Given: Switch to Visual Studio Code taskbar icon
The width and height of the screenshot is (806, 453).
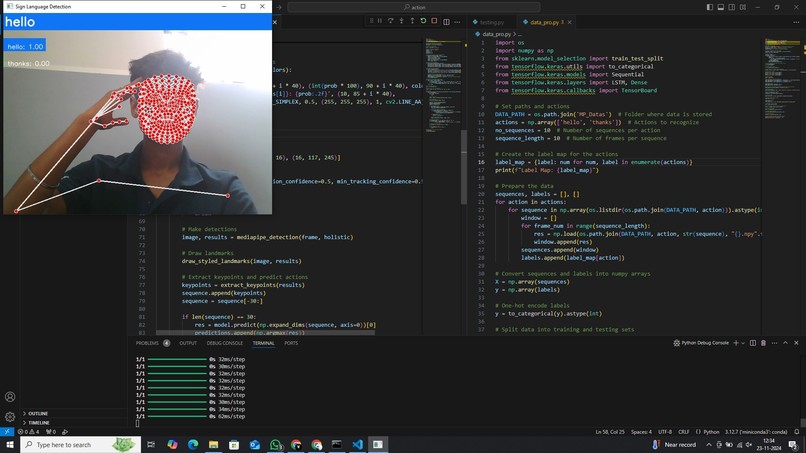Looking at the screenshot, I should pyautogui.click(x=358, y=445).
